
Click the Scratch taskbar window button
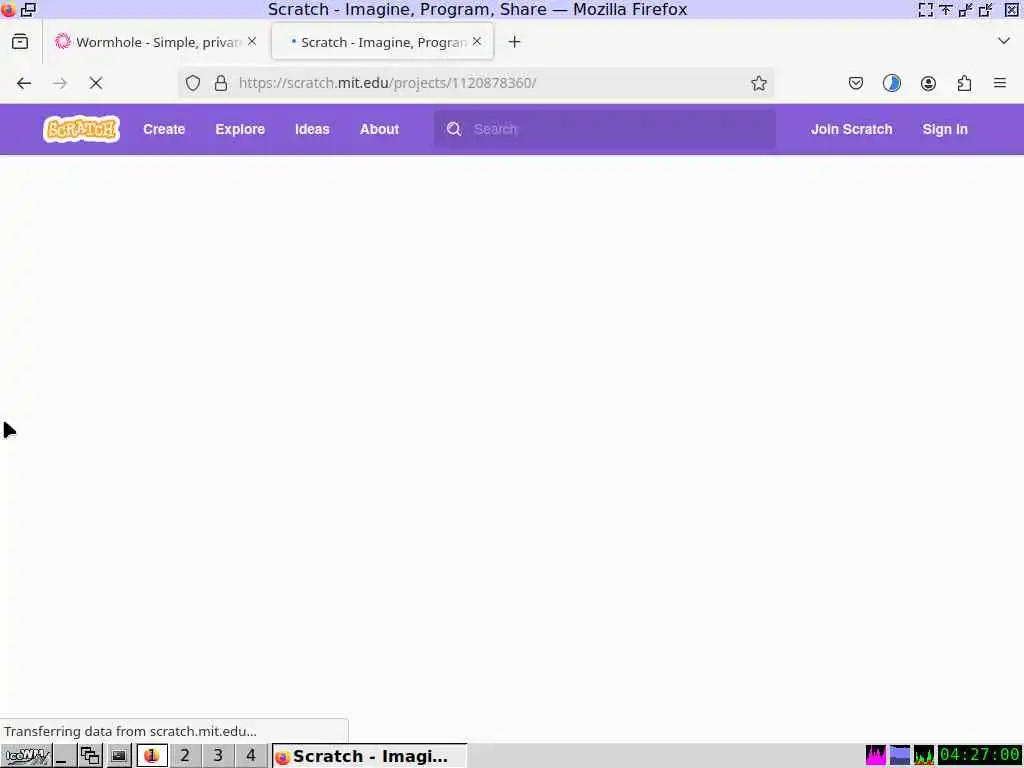(369, 756)
